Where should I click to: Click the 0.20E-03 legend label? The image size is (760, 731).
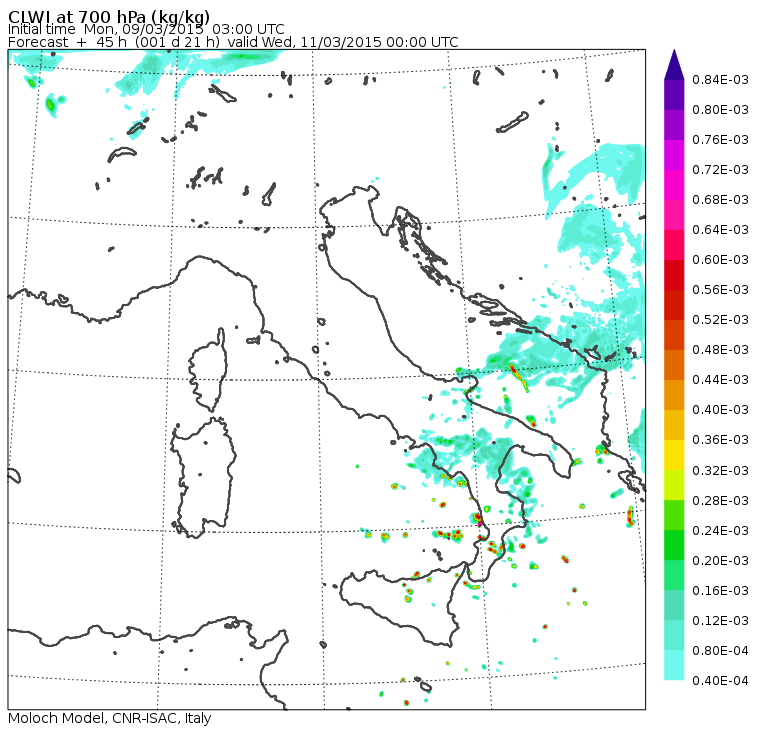tap(720, 561)
